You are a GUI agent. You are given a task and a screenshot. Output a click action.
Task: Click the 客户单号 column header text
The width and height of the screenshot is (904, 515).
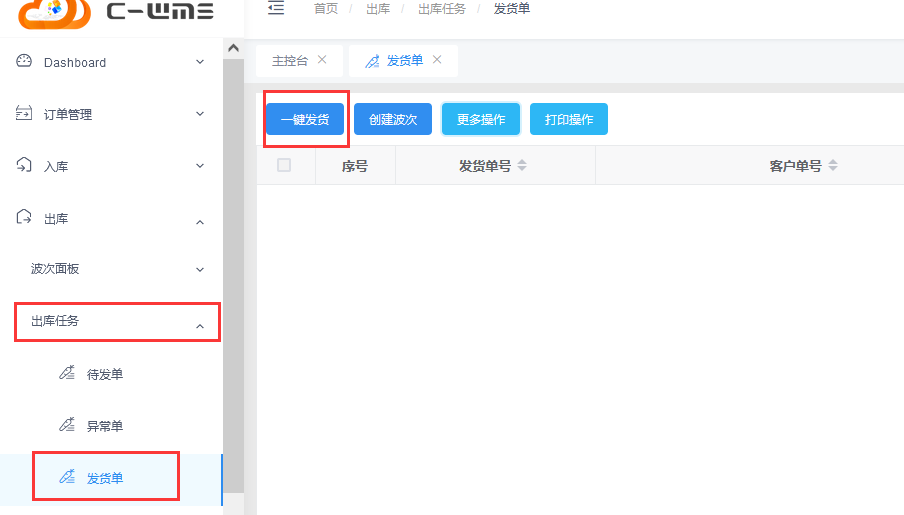(x=796, y=166)
